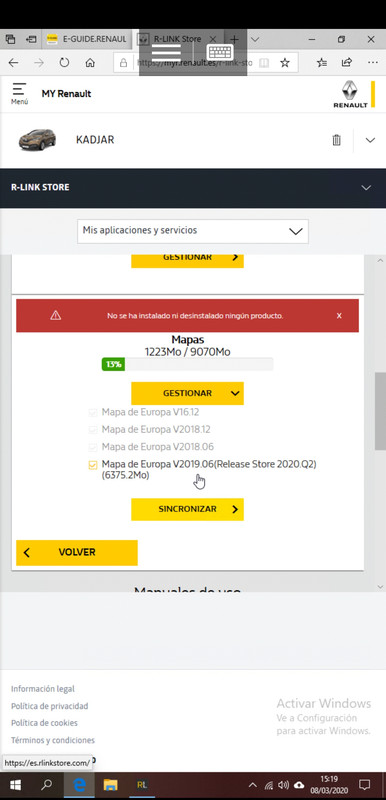This screenshot has width=386, height=800.
Task: Toggle Mapa de Europa V2018.12 checkbox
Action: (x=92, y=430)
